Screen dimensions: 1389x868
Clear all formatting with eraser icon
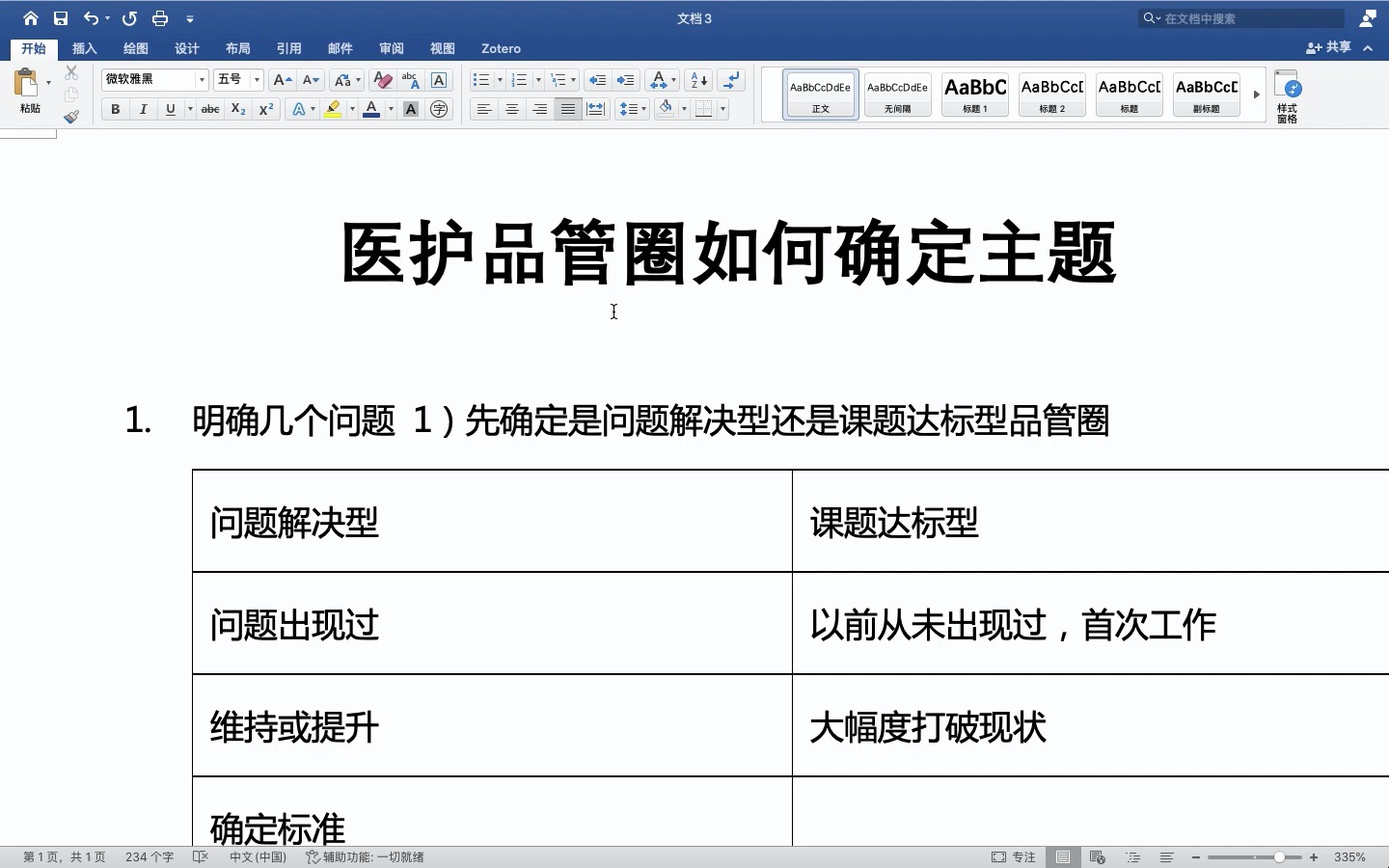(x=382, y=80)
